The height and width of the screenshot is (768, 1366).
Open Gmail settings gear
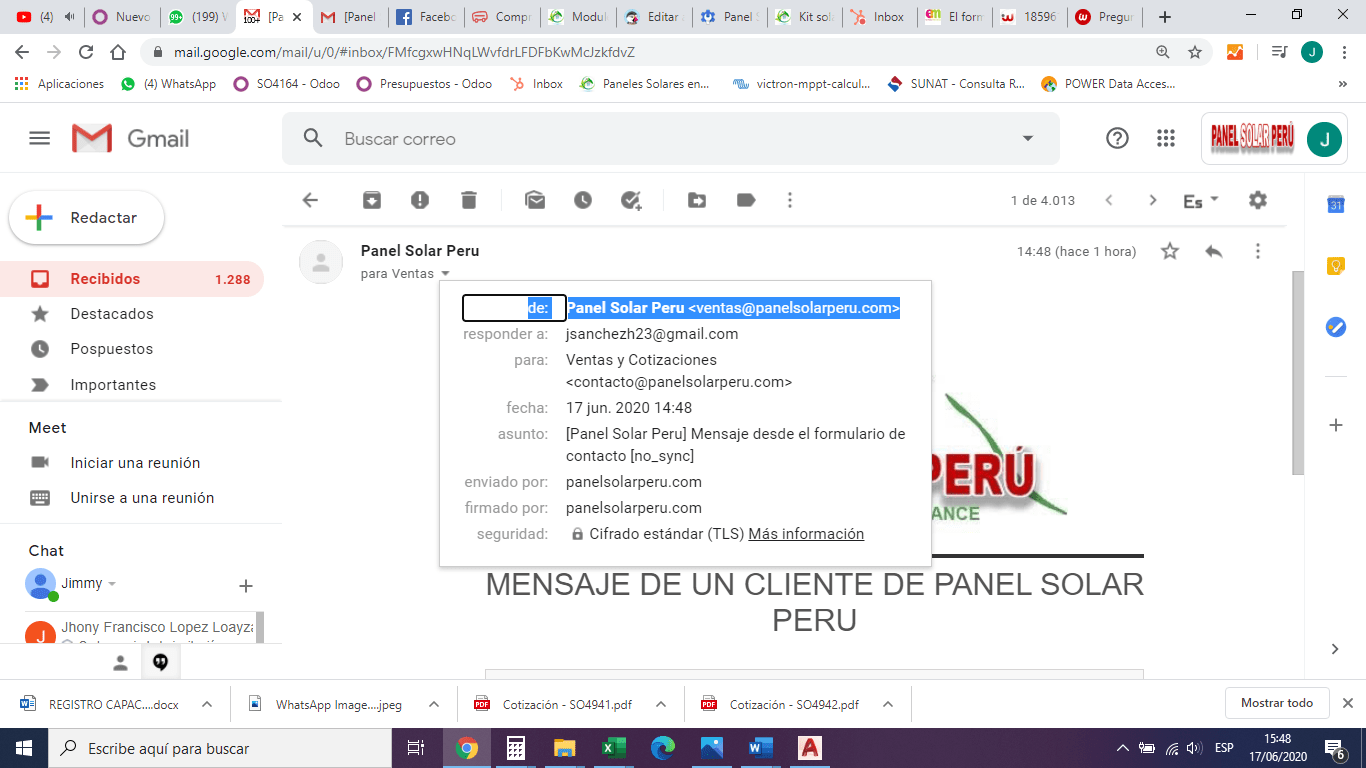[x=1258, y=200]
